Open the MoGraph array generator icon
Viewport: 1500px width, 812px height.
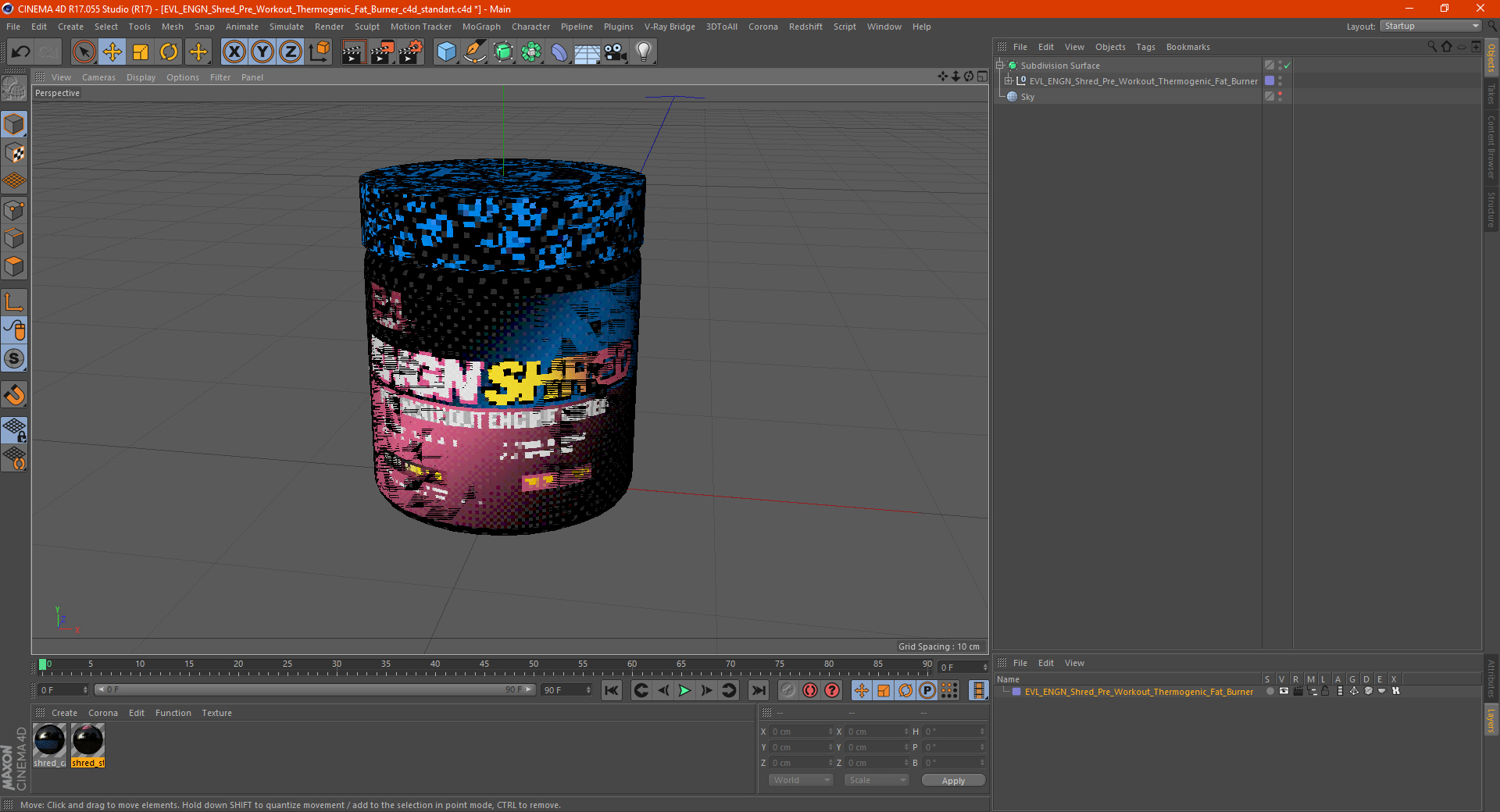(531, 52)
